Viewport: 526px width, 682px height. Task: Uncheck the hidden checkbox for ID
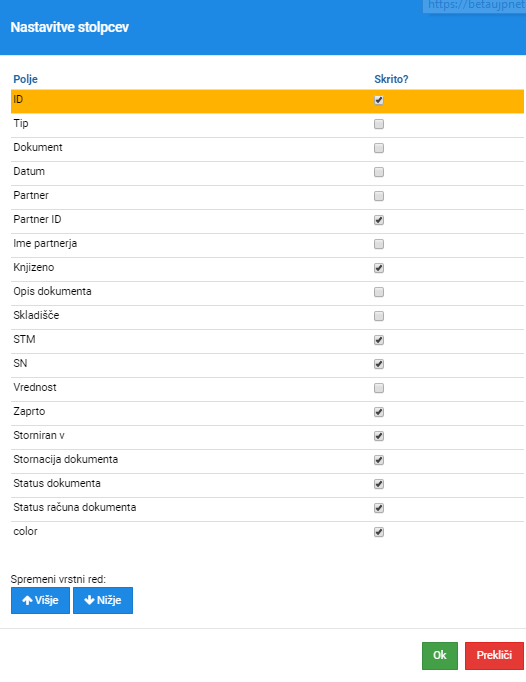[x=379, y=100]
